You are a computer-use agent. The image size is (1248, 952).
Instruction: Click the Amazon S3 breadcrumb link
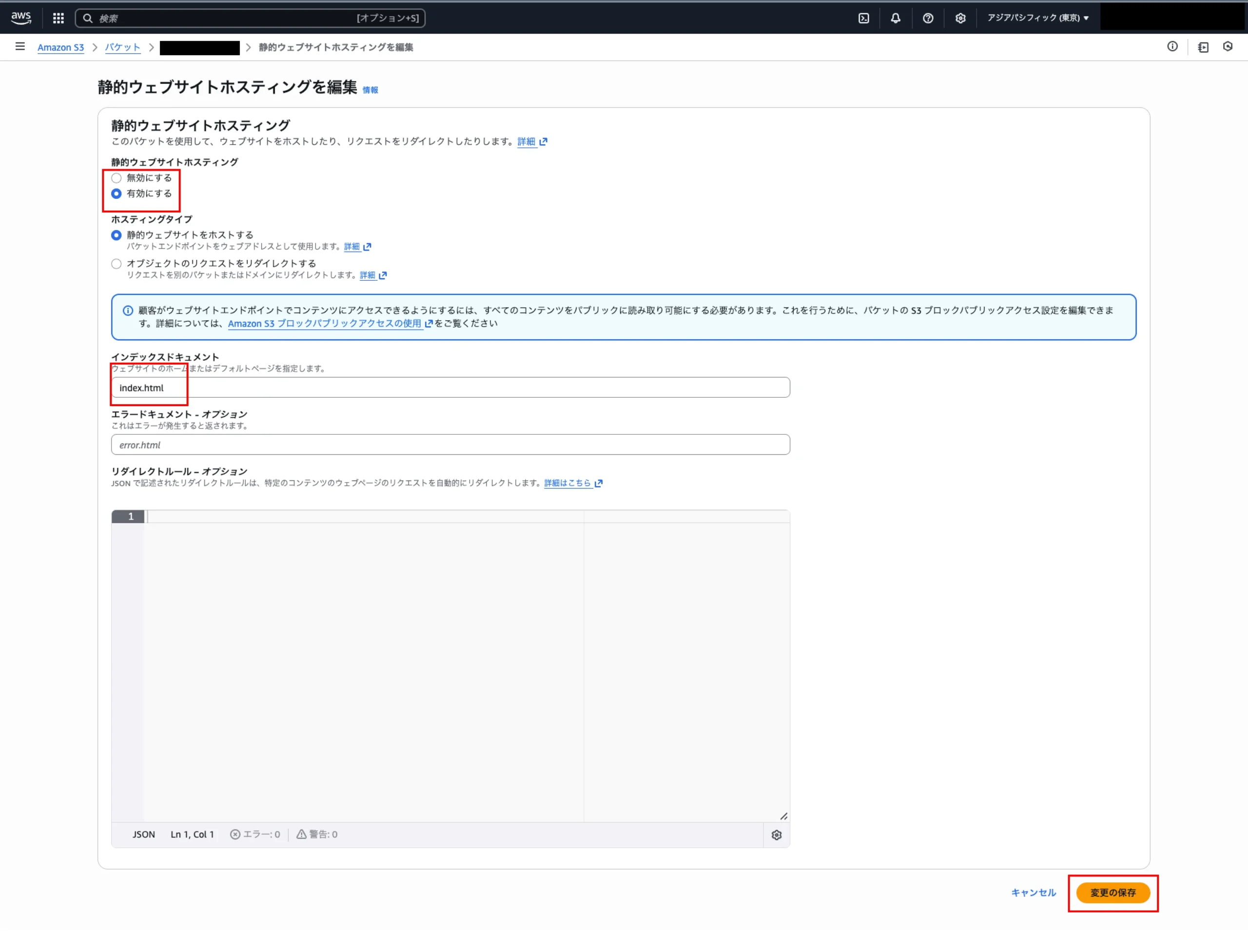point(60,48)
